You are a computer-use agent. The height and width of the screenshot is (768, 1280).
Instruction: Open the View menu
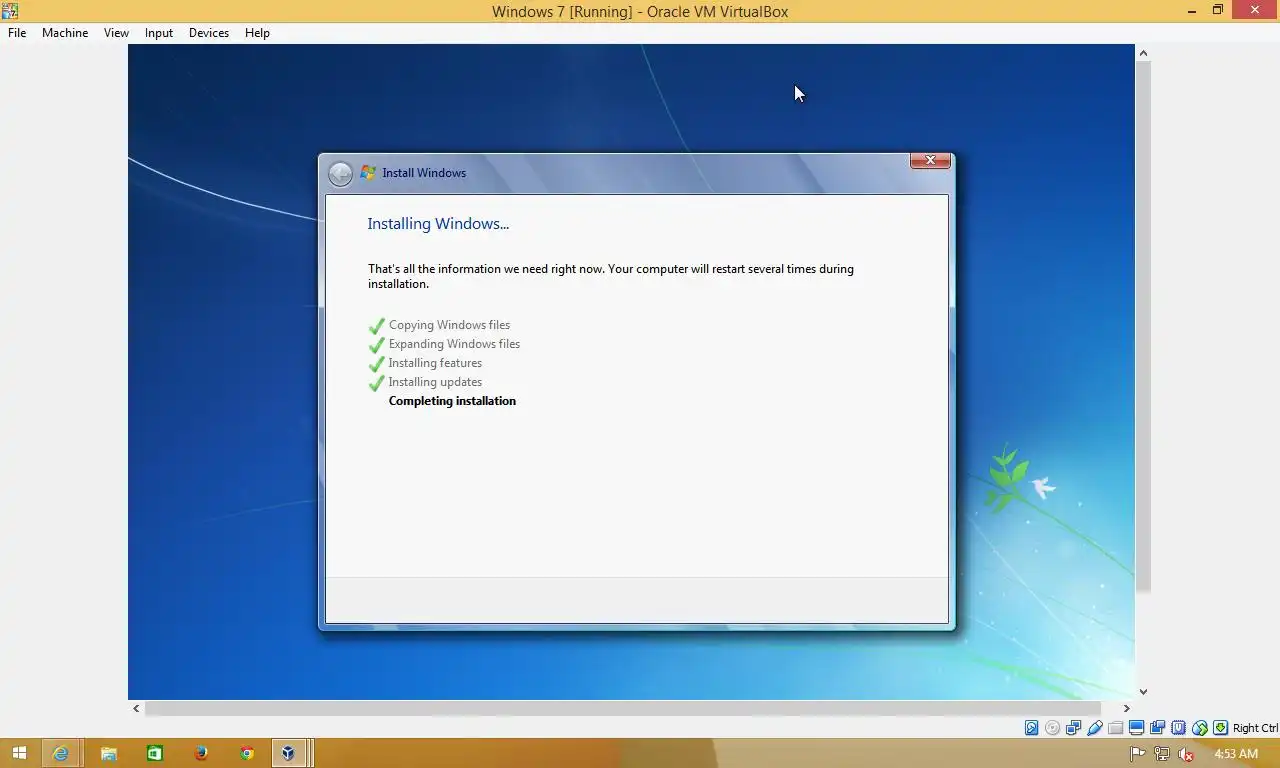[x=116, y=33]
